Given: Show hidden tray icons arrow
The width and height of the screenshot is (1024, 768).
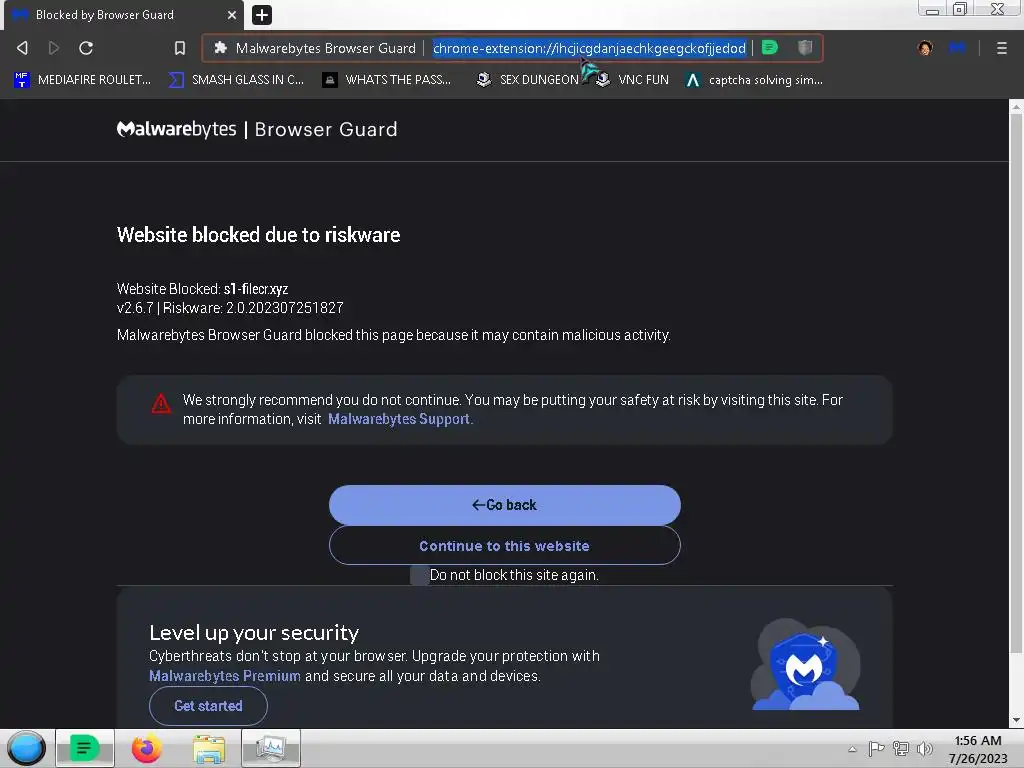Looking at the screenshot, I should click(x=852, y=749).
